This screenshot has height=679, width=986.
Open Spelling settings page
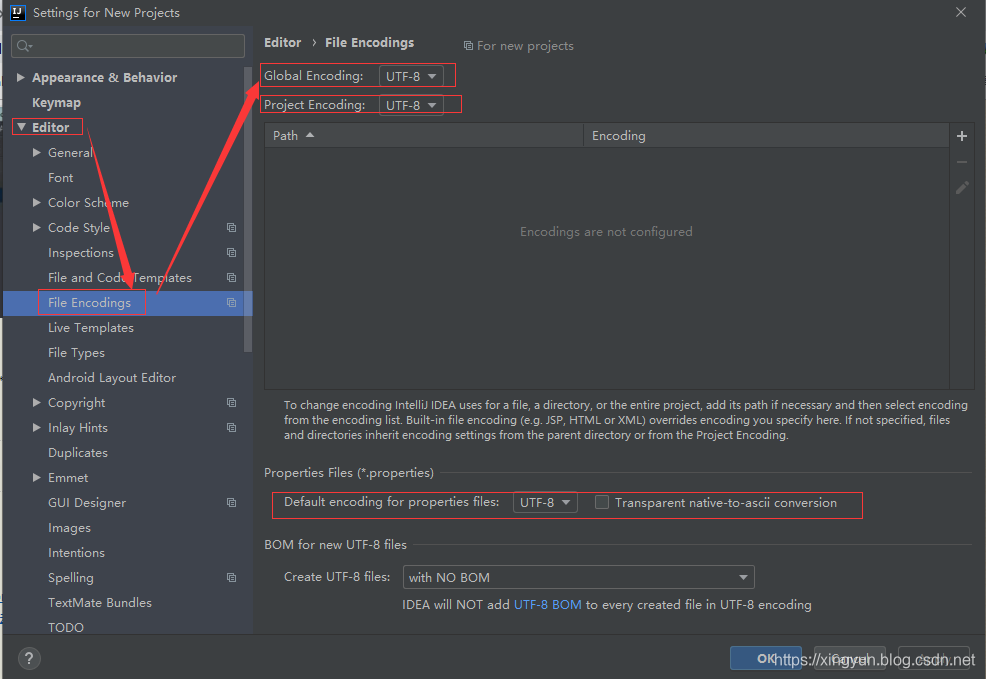[x=70, y=578]
